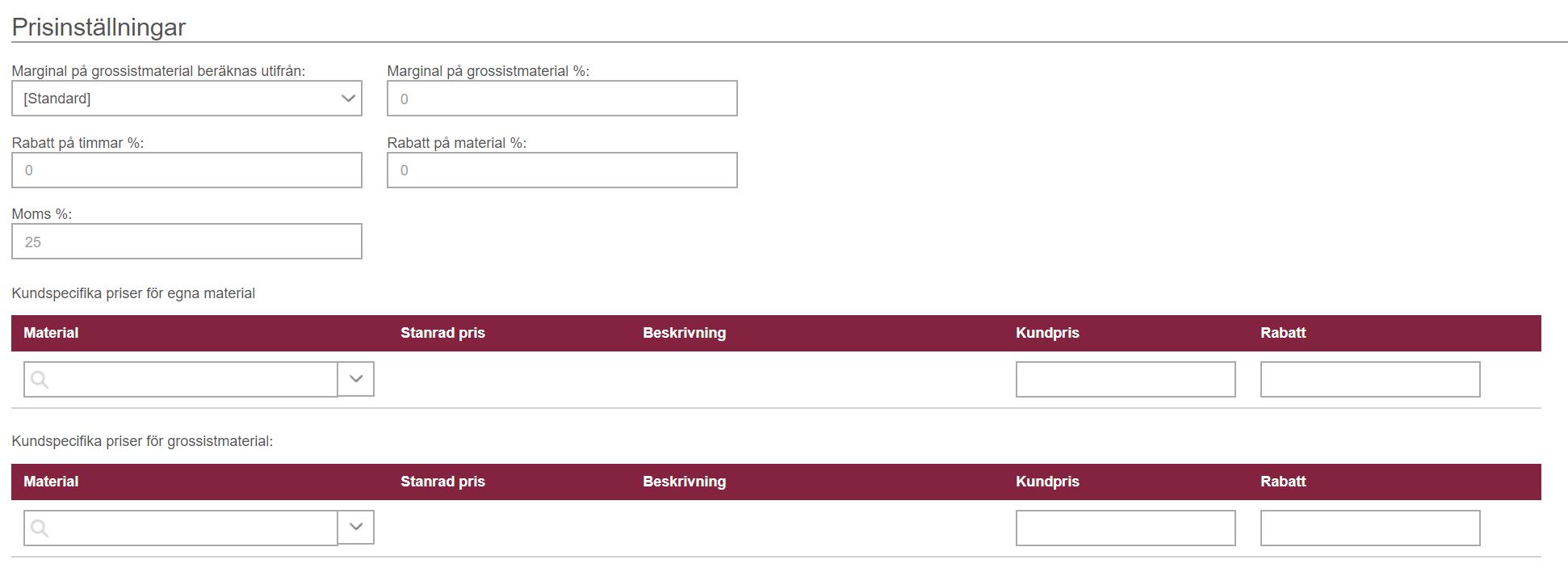1568x585 pixels.
Task: Click the grossistmaterial search input
Action: click(181, 528)
